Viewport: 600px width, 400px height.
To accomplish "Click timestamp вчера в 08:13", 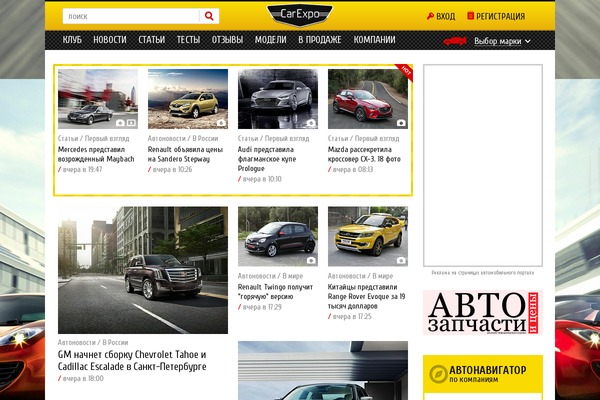I will [x=352, y=169].
